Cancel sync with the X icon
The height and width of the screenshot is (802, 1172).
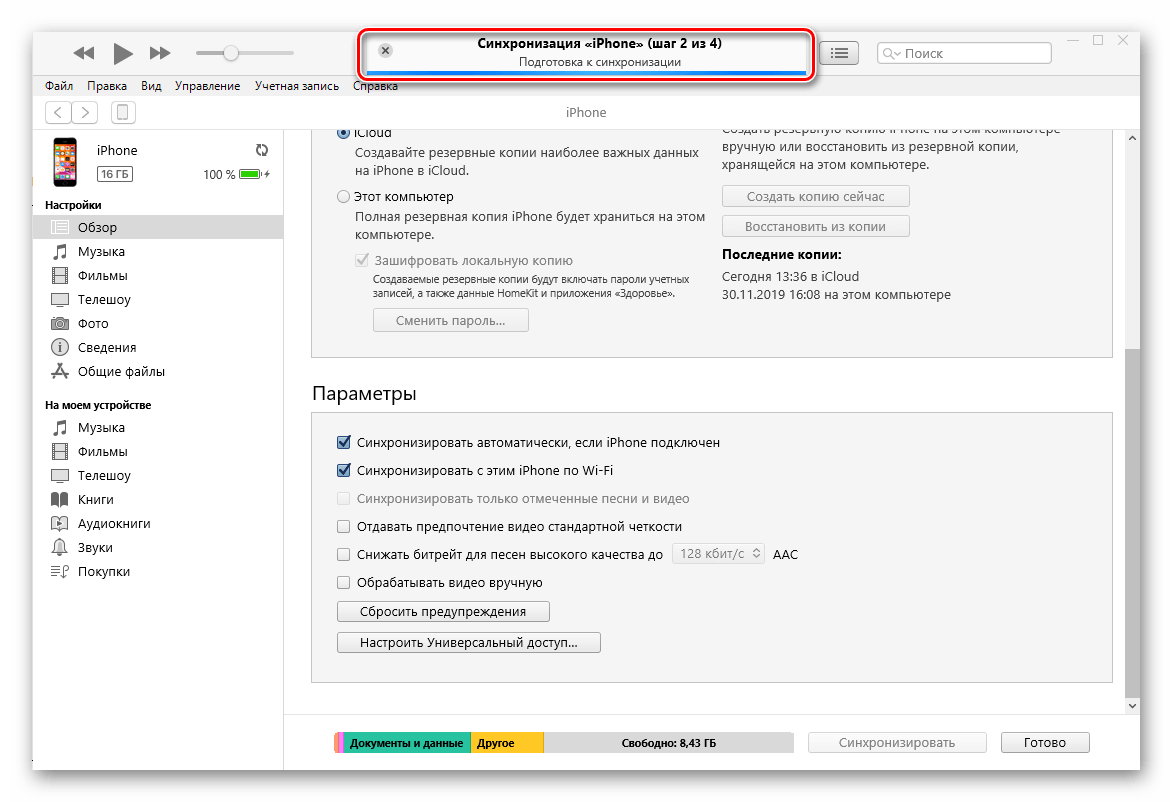click(x=385, y=50)
